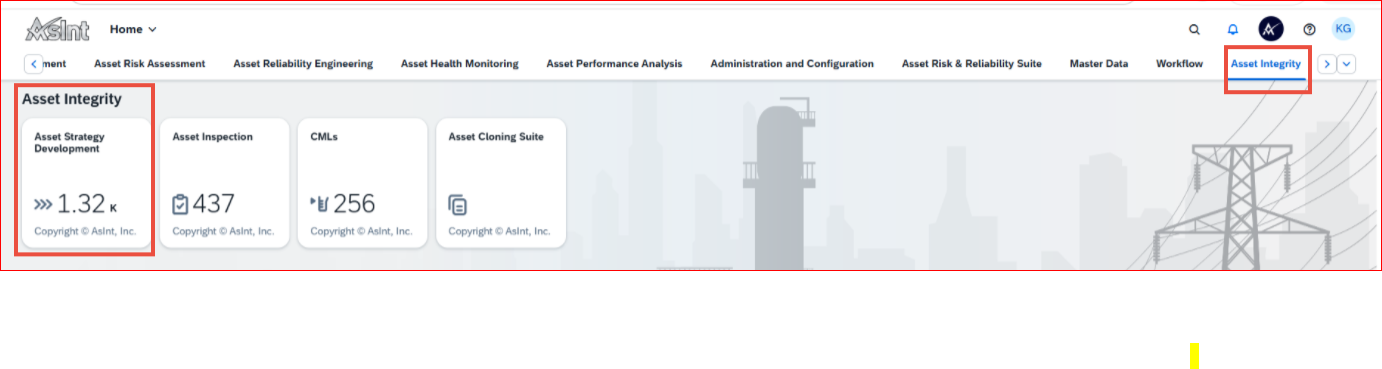Open the Asset Strategy Development tile
Viewport: 1382px width, 369px height.
pos(86,183)
